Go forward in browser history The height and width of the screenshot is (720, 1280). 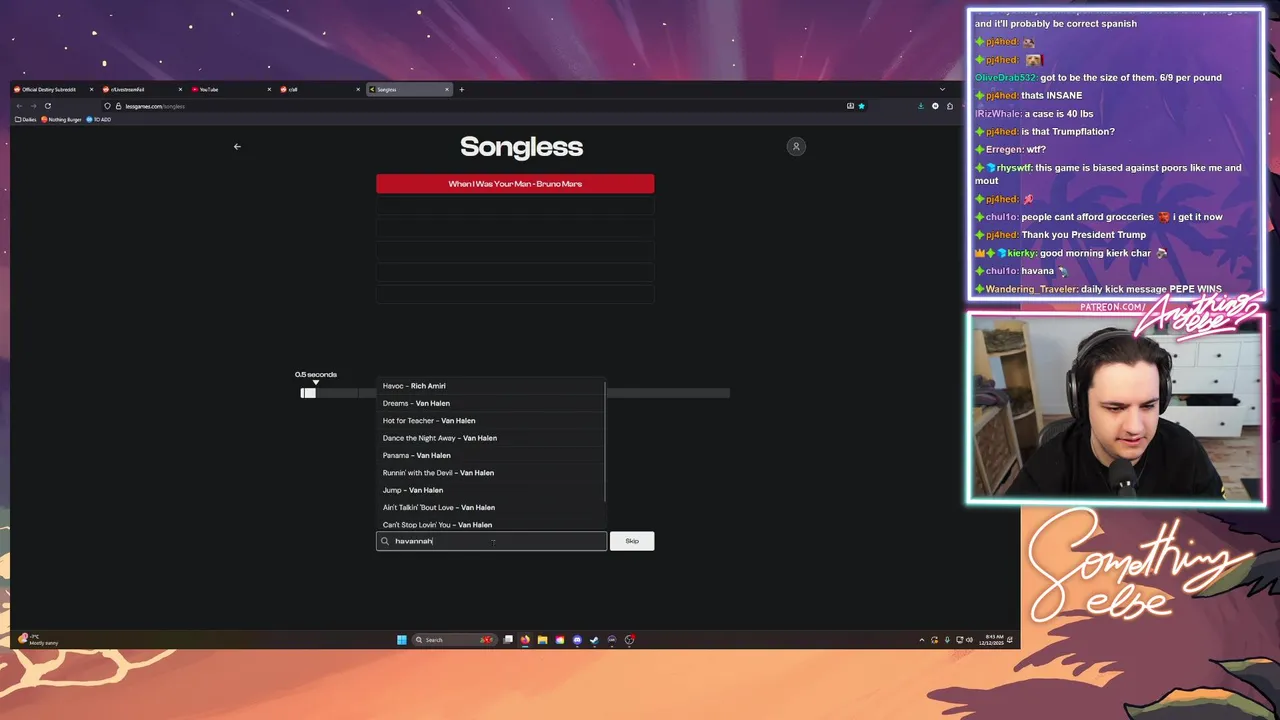click(33, 106)
